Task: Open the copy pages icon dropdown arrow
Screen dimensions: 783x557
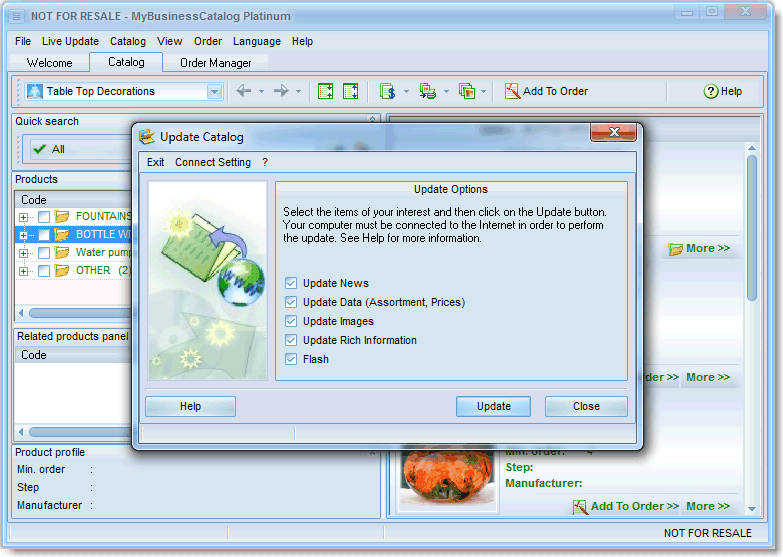Action: tap(483, 91)
